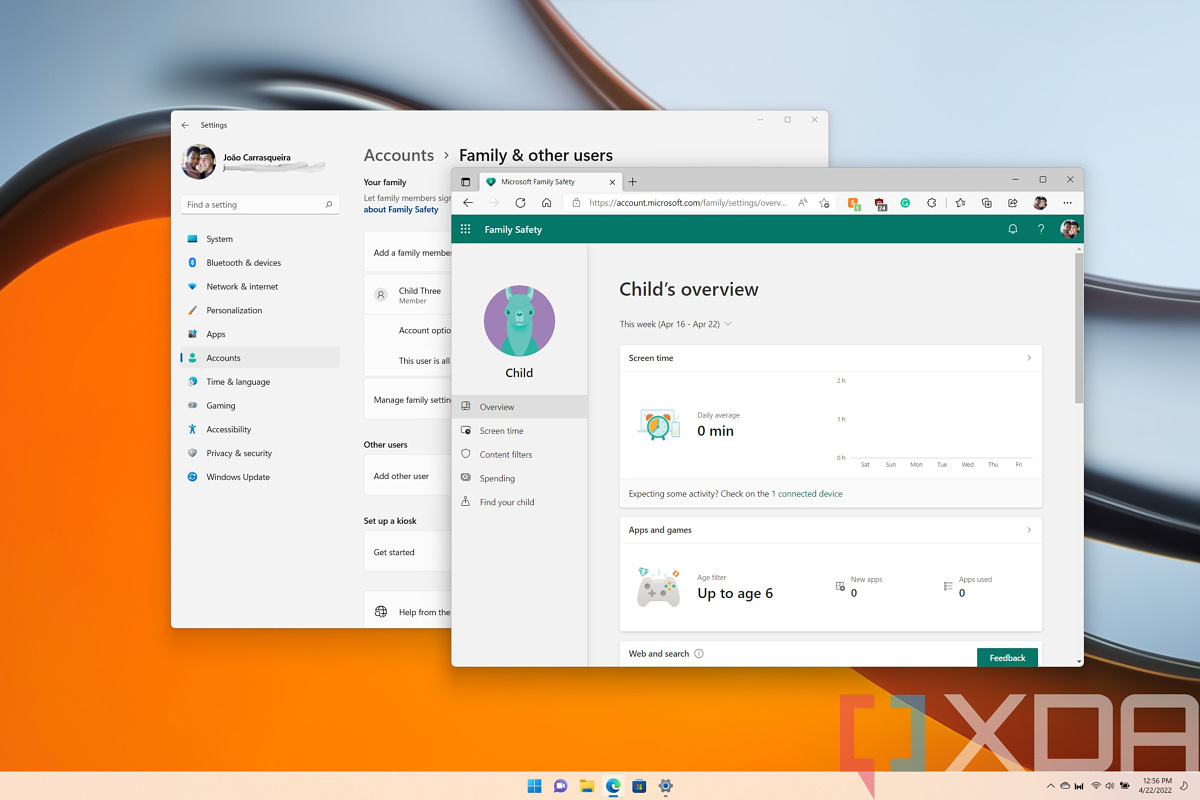Open Bluetooth & devices in Settings
The image size is (1200, 800).
pyautogui.click(x=260, y=263)
